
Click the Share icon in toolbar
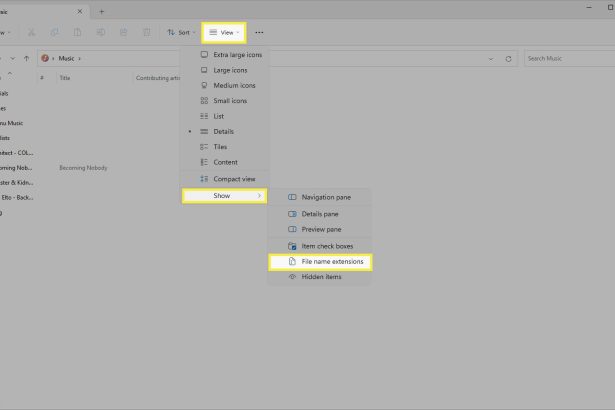click(x=124, y=33)
